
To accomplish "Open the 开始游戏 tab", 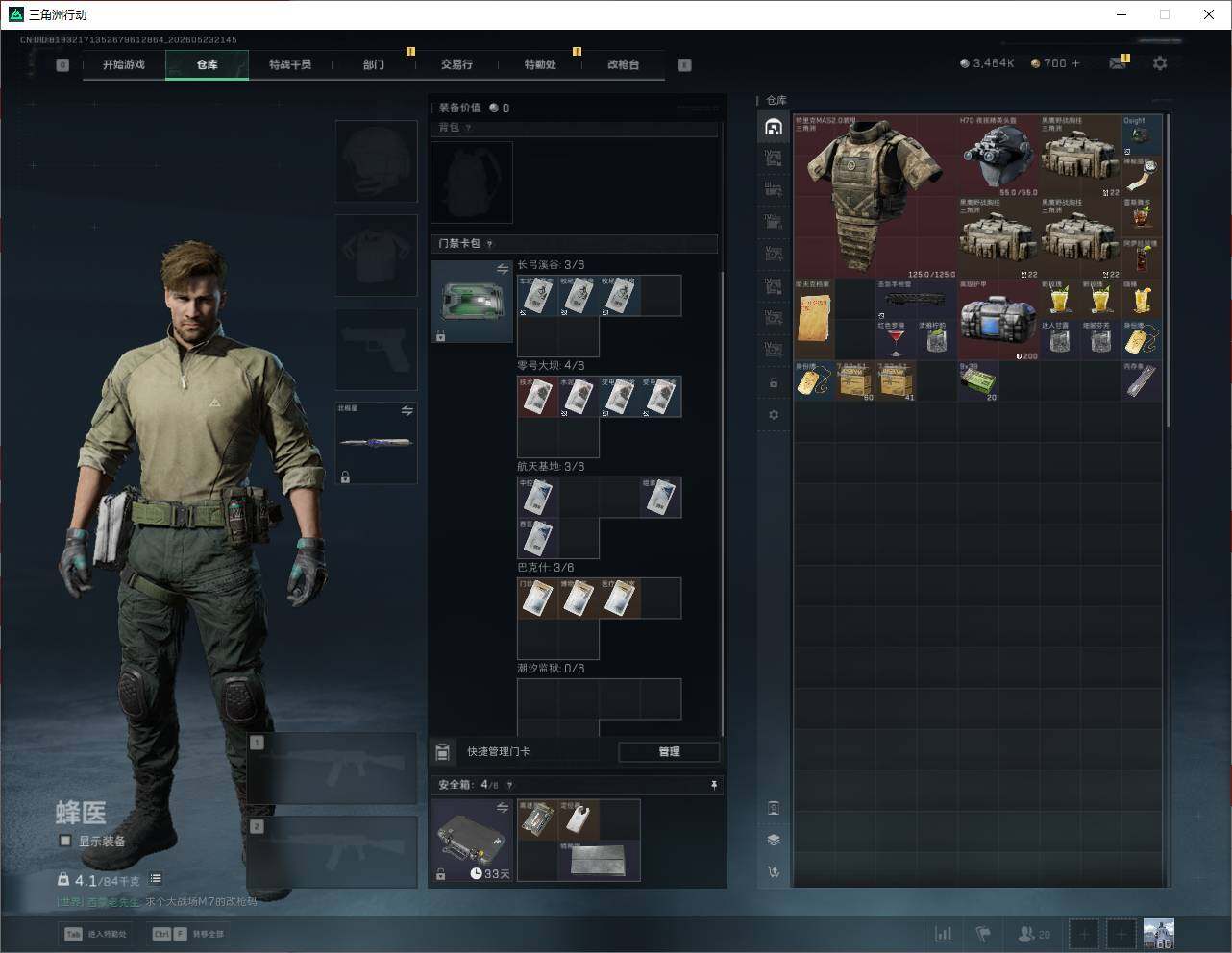I will pos(124,64).
